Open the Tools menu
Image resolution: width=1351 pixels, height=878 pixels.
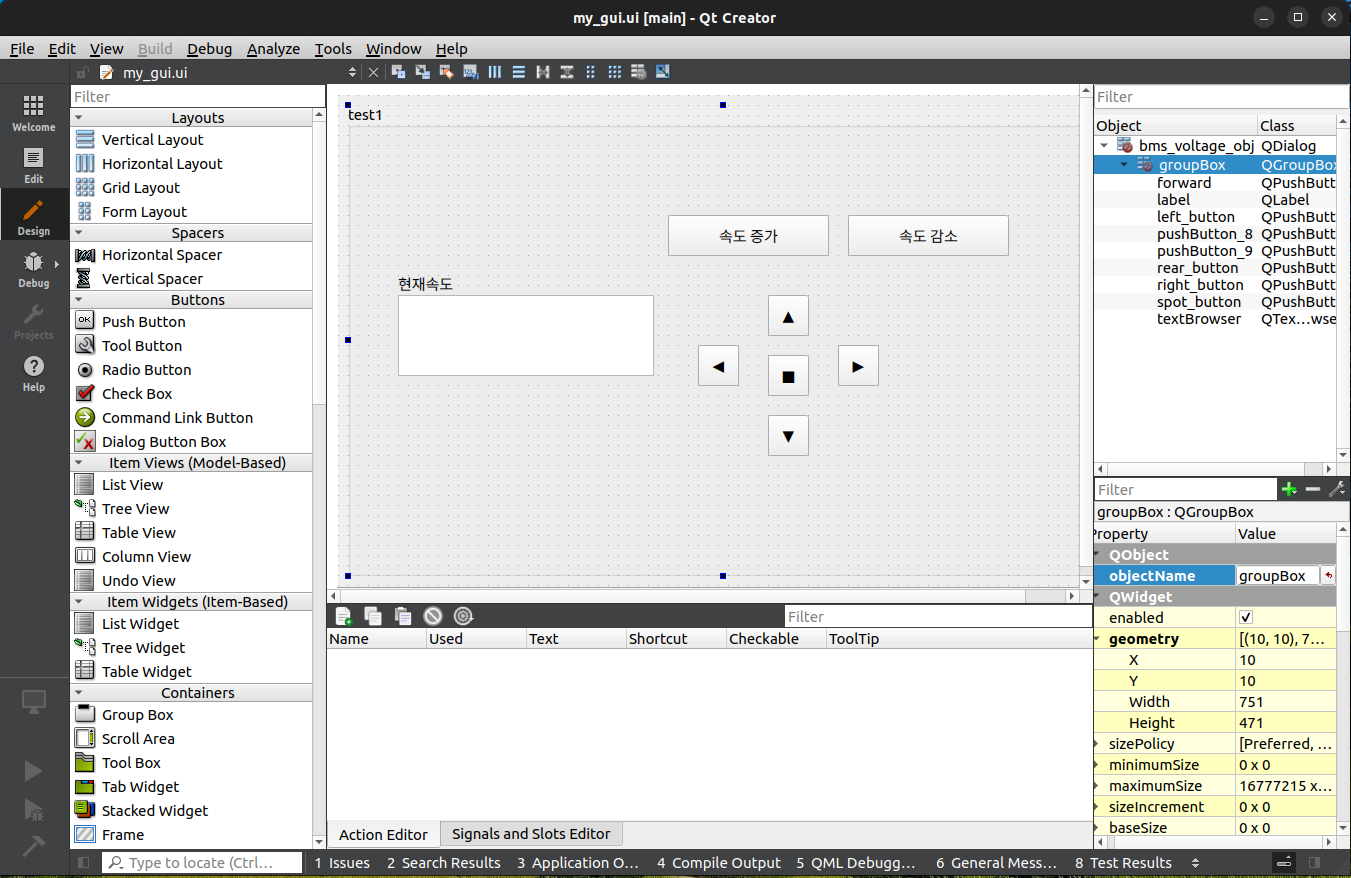[333, 48]
